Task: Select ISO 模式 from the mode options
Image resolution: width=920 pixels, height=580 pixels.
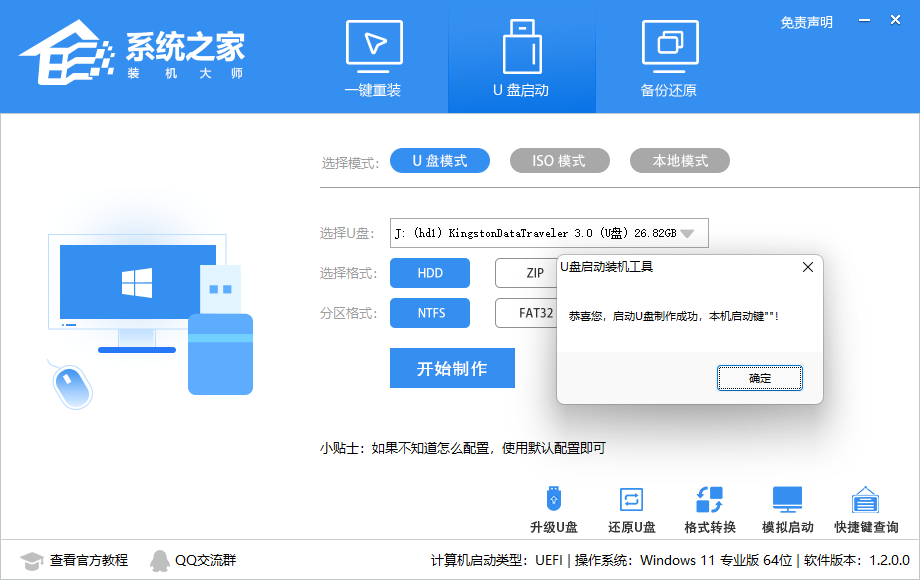Action: 559,160
